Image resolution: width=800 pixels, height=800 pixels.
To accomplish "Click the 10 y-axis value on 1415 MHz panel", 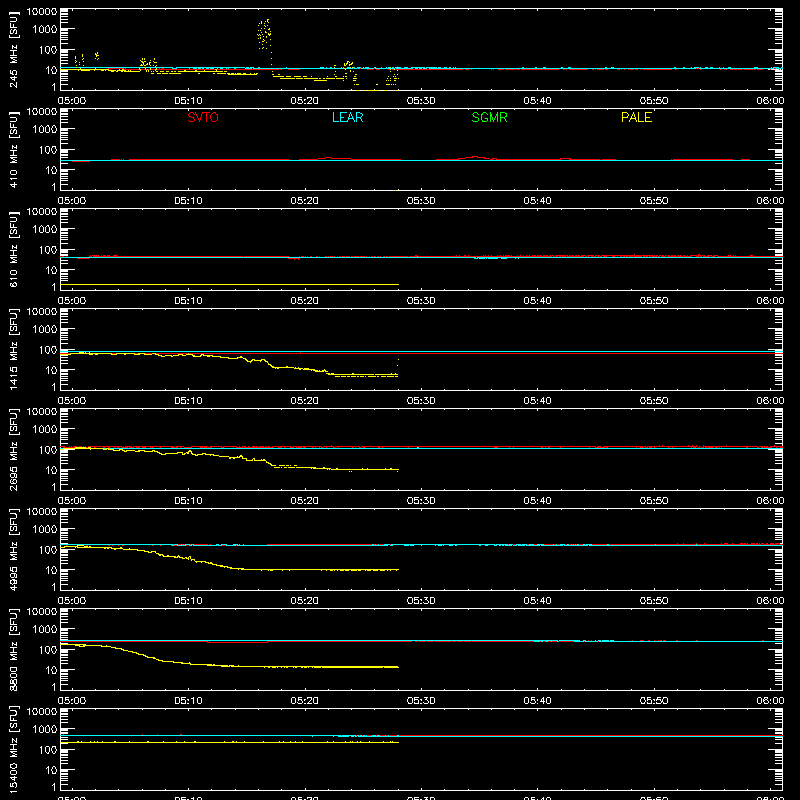I will point(51,370).
